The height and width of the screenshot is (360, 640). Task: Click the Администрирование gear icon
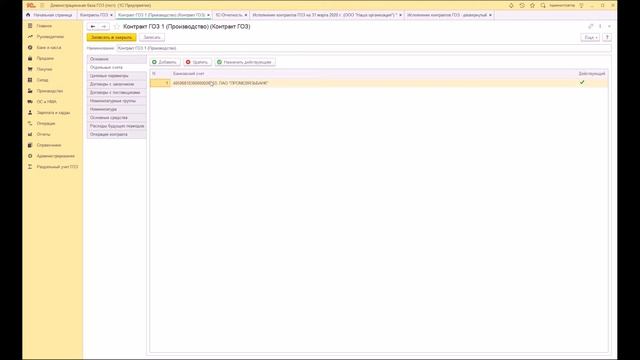point(30,156)
